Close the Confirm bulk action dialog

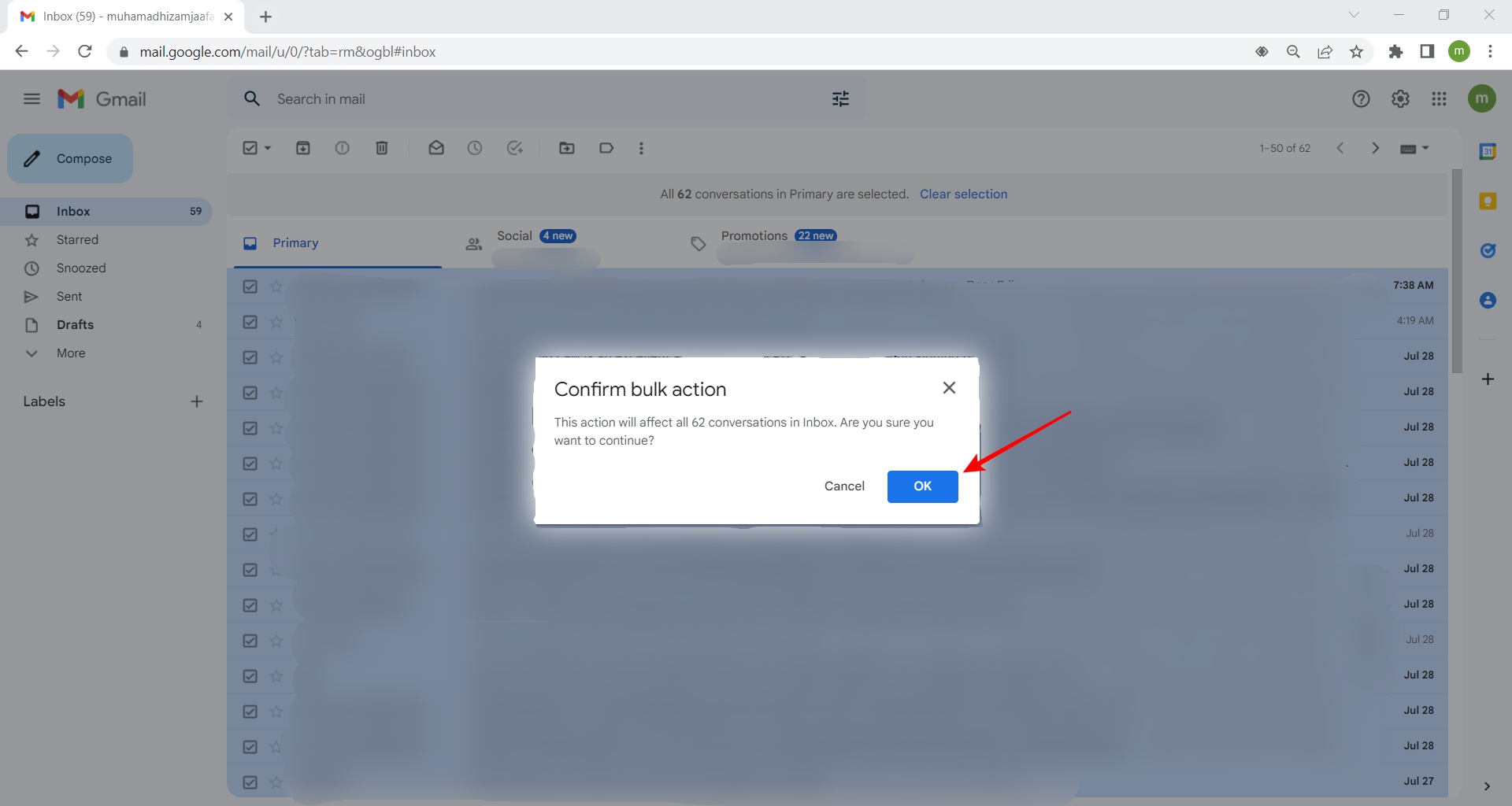(949, 388)
